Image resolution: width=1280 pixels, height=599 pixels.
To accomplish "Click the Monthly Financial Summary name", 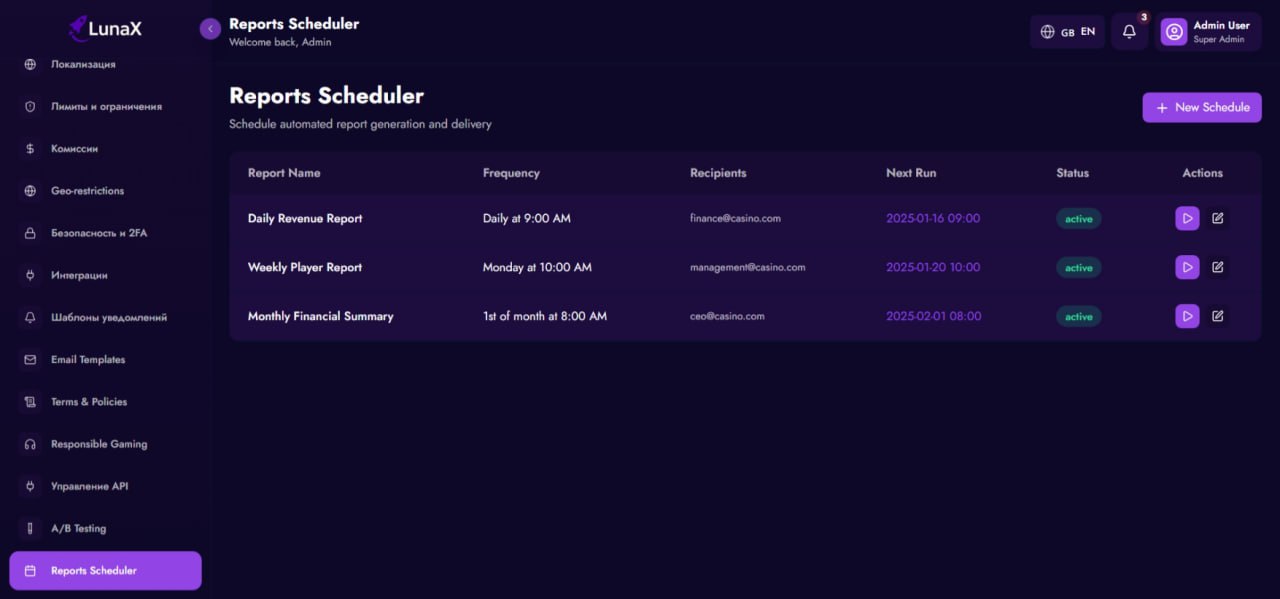I will [321, 316].
